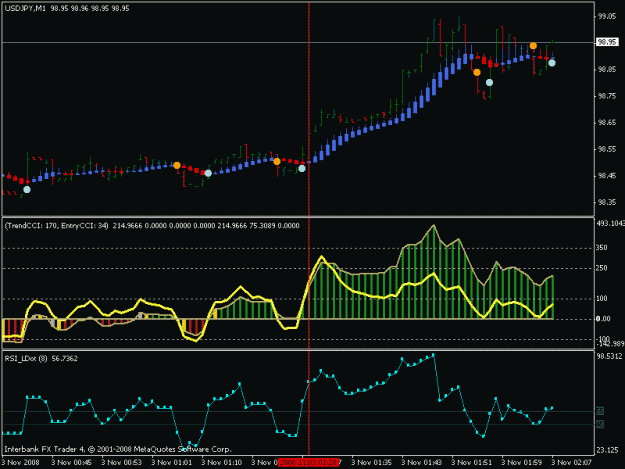Click the light-blue dot beside the red crosshair line

[302, 169]
